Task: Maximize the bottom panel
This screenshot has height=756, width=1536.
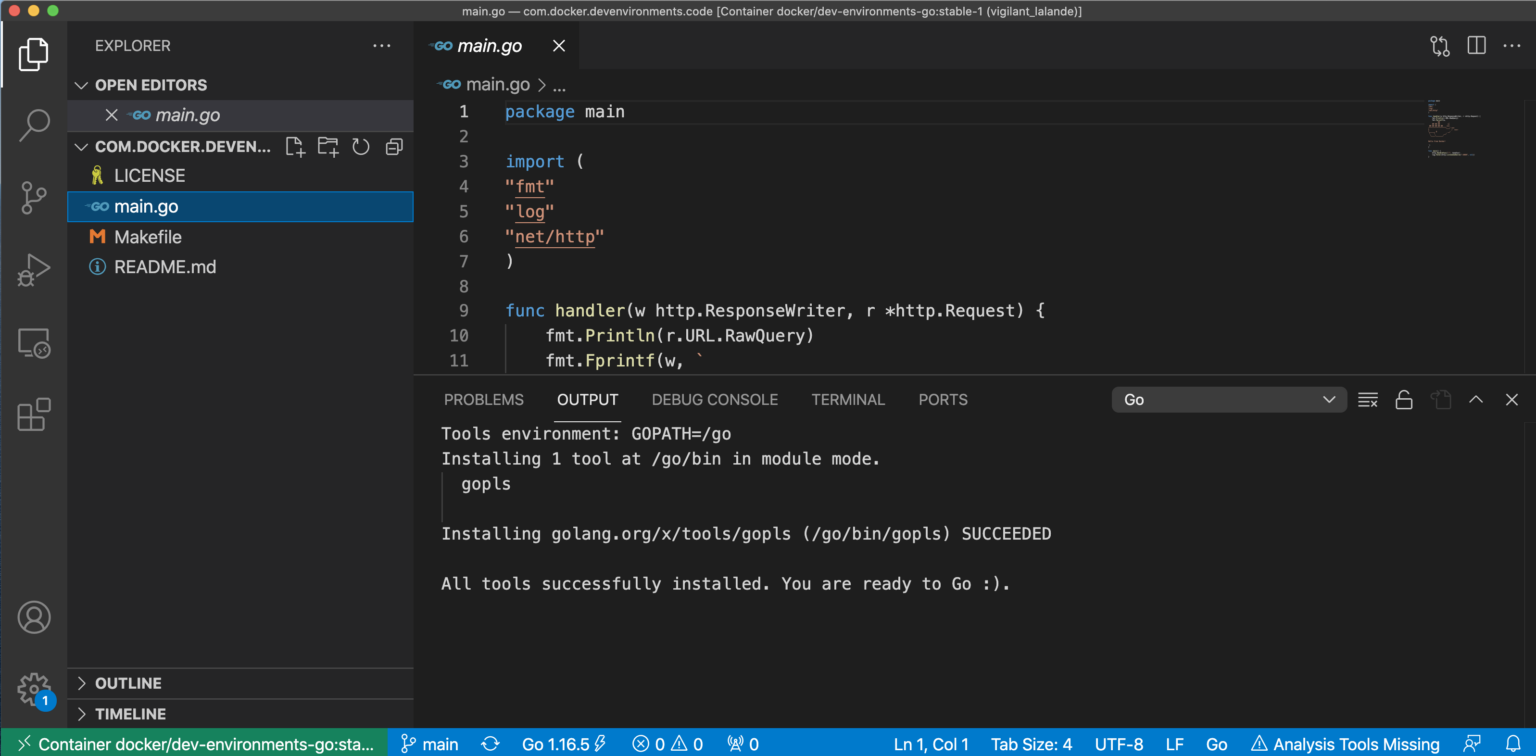Action: point(1476,399)
